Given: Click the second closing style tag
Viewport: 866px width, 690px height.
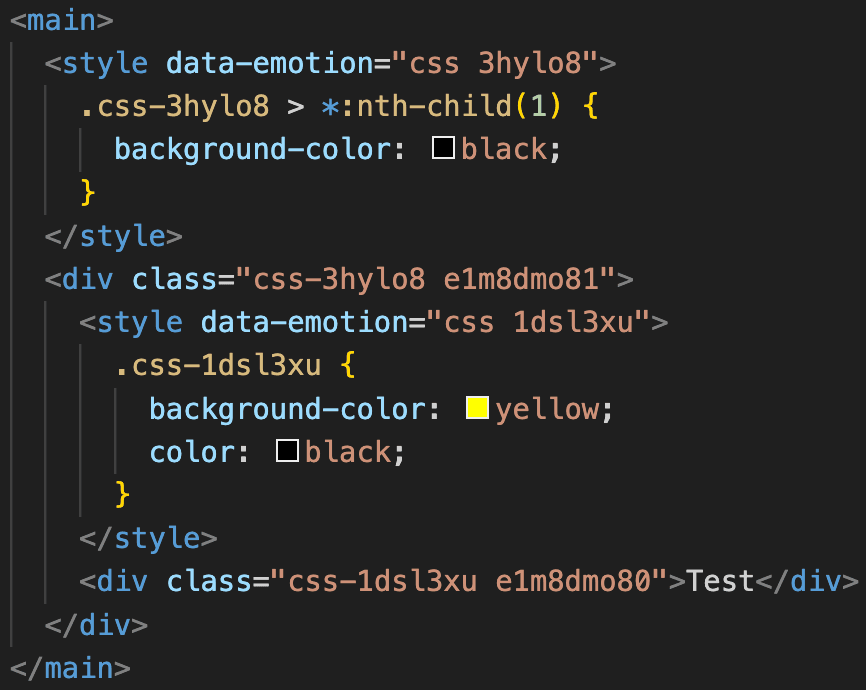Looking at the screenshot, I should [x=148, y=538].
